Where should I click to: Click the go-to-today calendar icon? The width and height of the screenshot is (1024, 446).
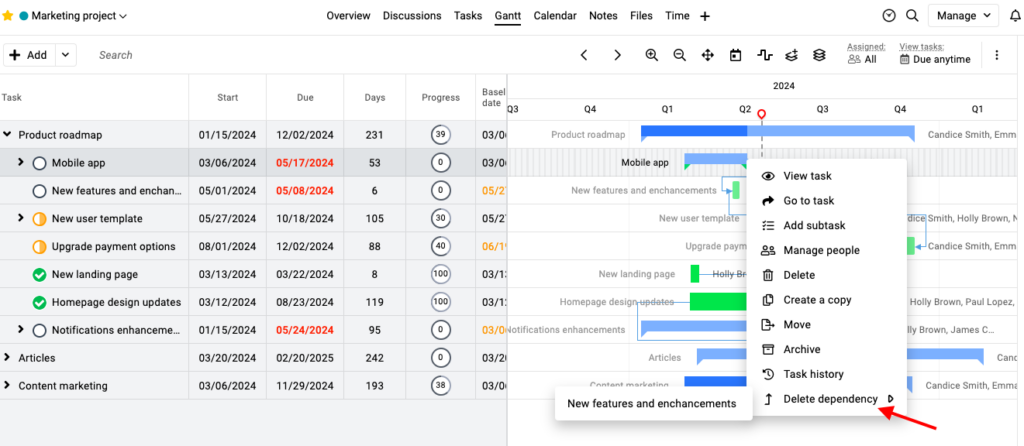(x=735, y=55)
